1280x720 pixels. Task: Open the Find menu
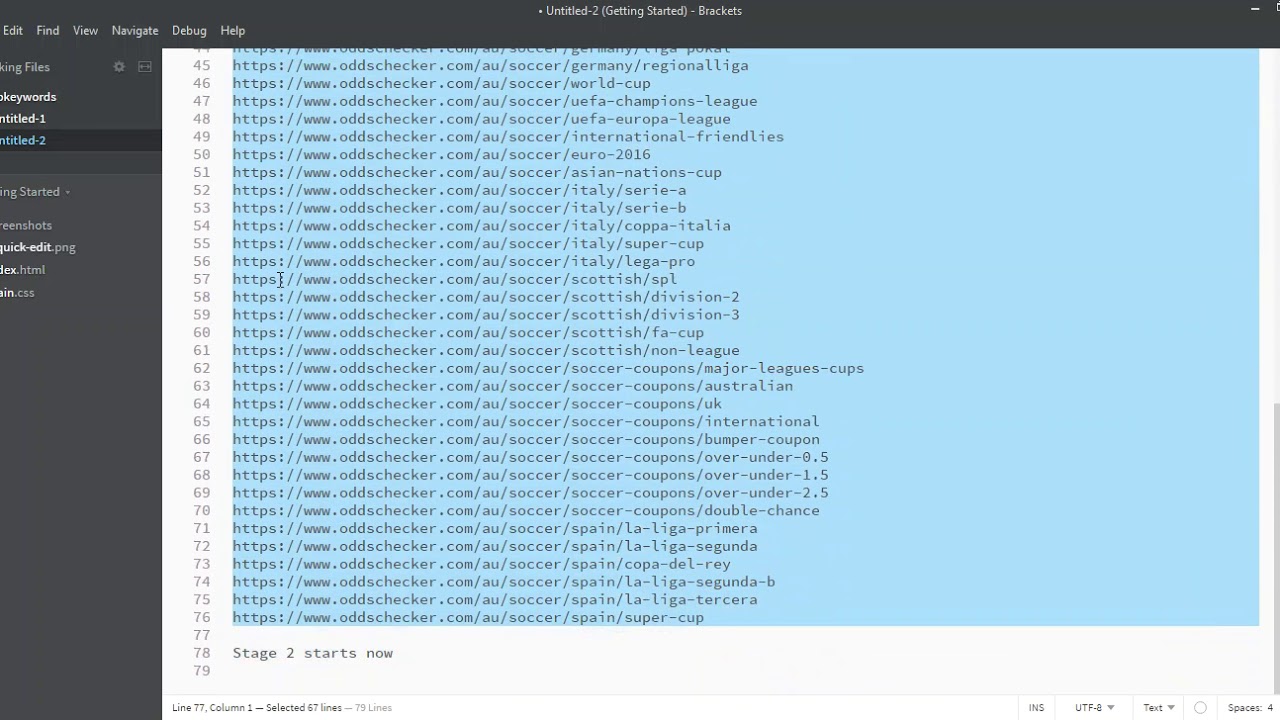pyautogui.click(x=48, y=30)
